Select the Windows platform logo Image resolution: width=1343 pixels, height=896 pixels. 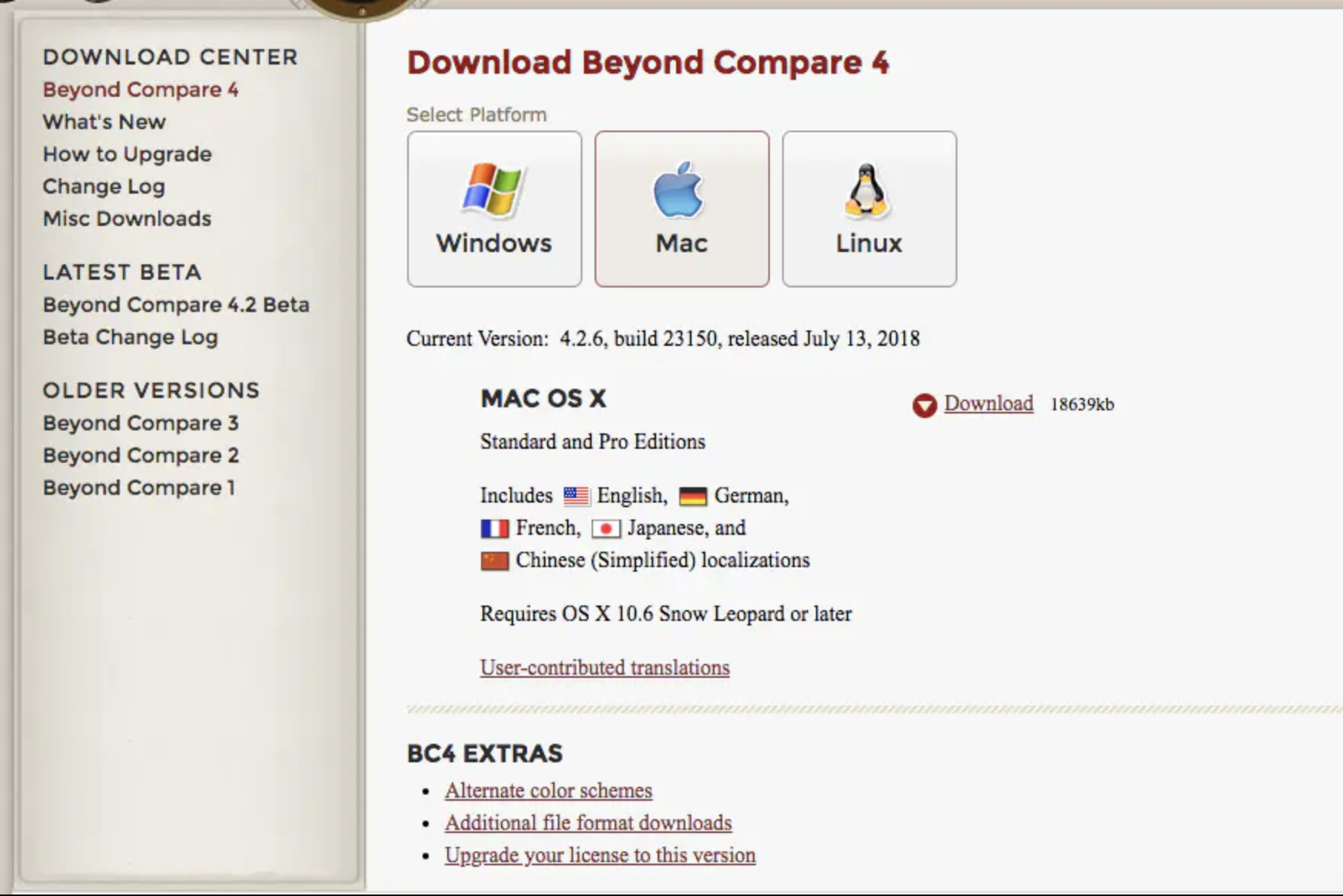click(x=492, y=189)
